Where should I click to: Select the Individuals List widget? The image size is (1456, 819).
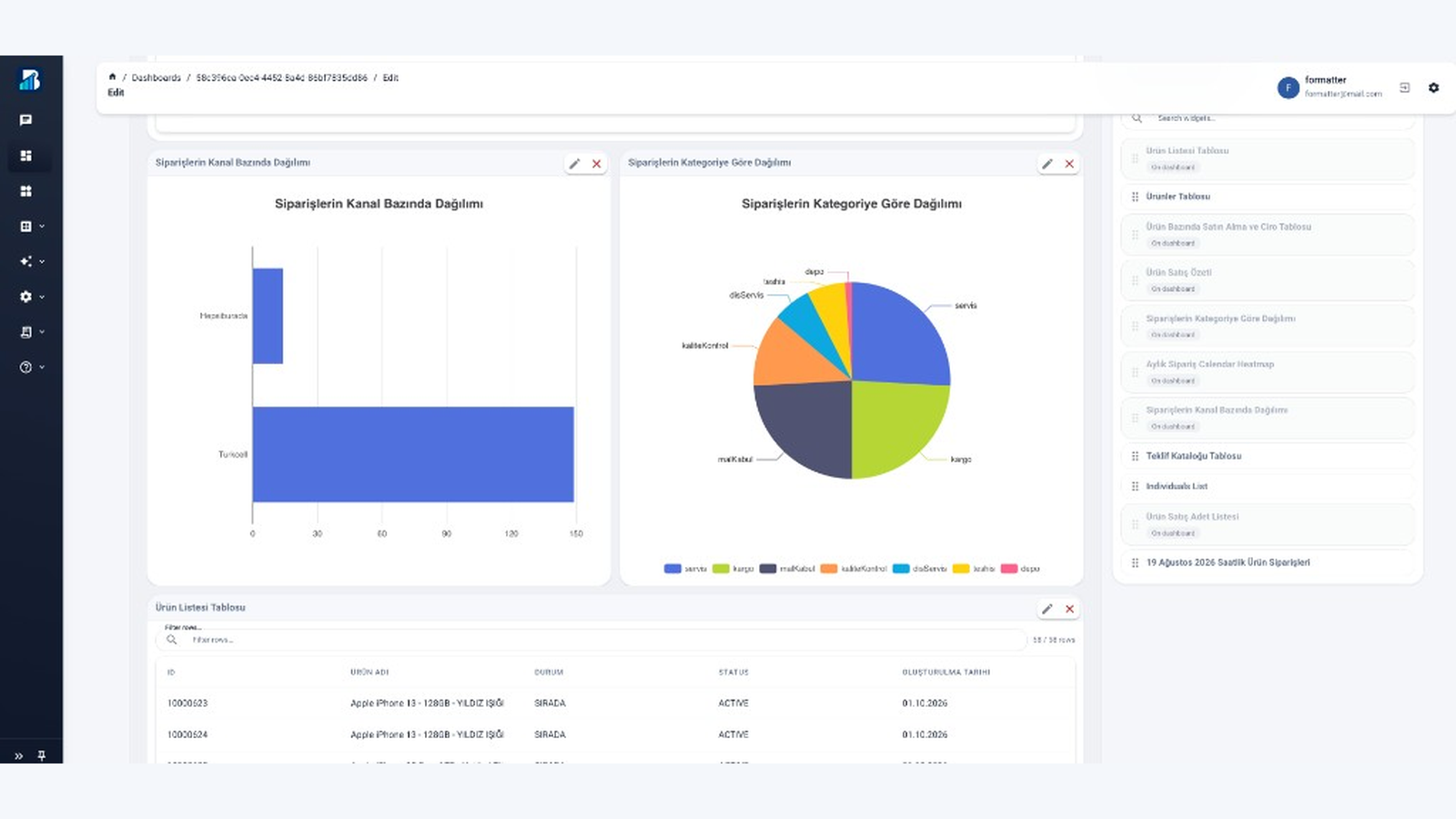[x=1268, y=486]
